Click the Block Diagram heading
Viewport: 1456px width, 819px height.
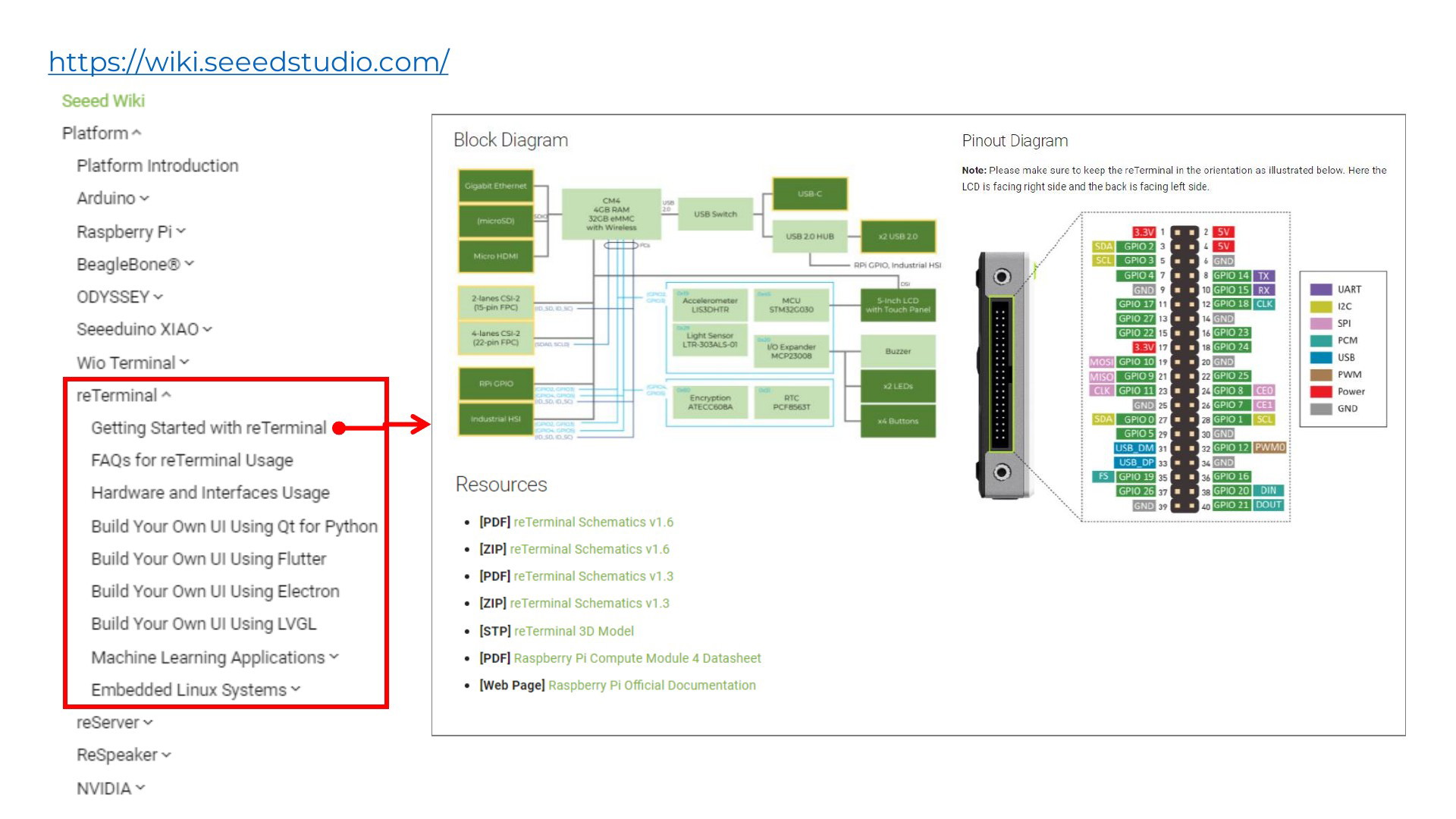(510, 140)
